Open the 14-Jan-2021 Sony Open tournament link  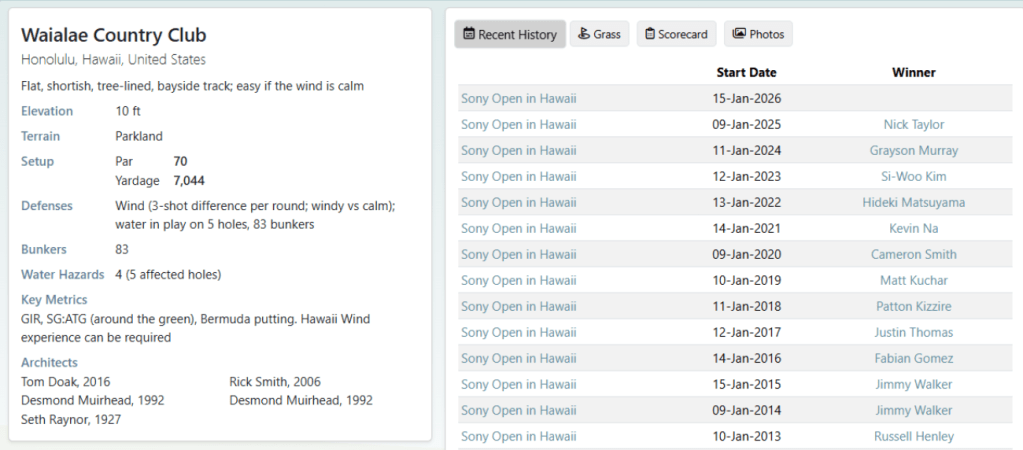point(518,228)
